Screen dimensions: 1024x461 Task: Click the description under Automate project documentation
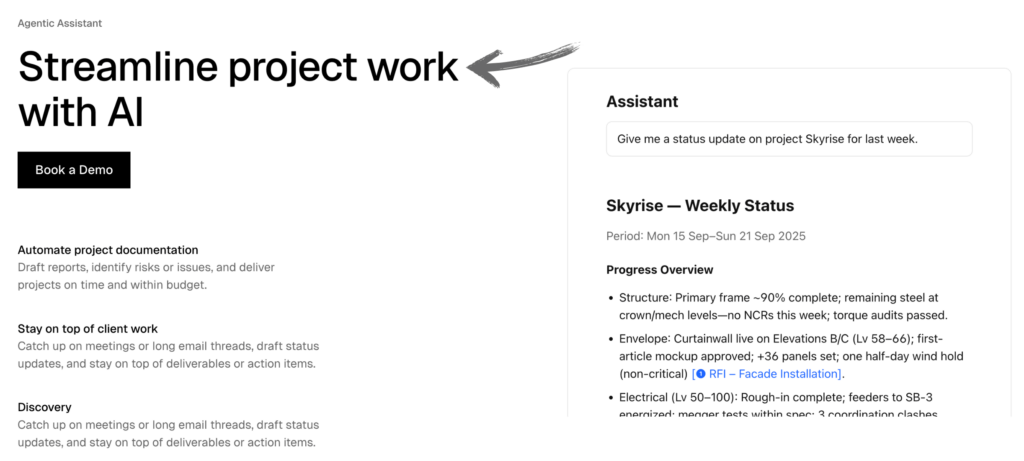[x=146, y=276]
